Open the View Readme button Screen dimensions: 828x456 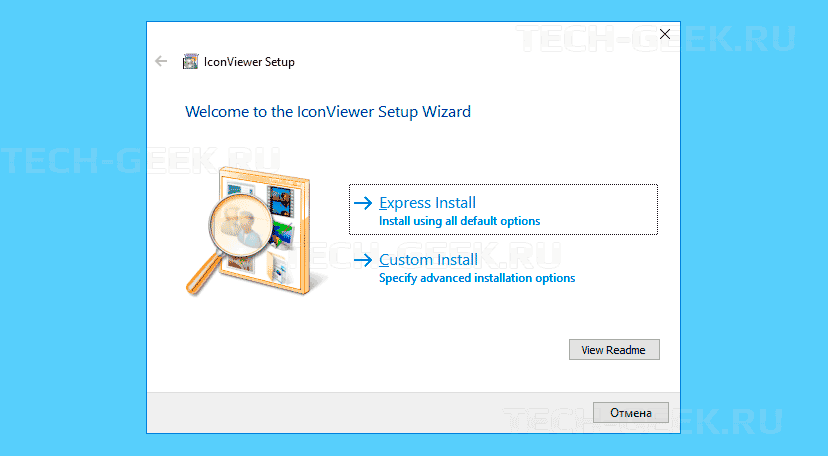click(x=614, y=350)
